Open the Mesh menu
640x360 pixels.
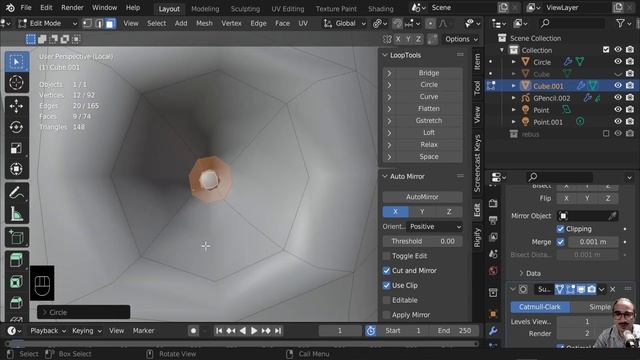tap(204, 24)
